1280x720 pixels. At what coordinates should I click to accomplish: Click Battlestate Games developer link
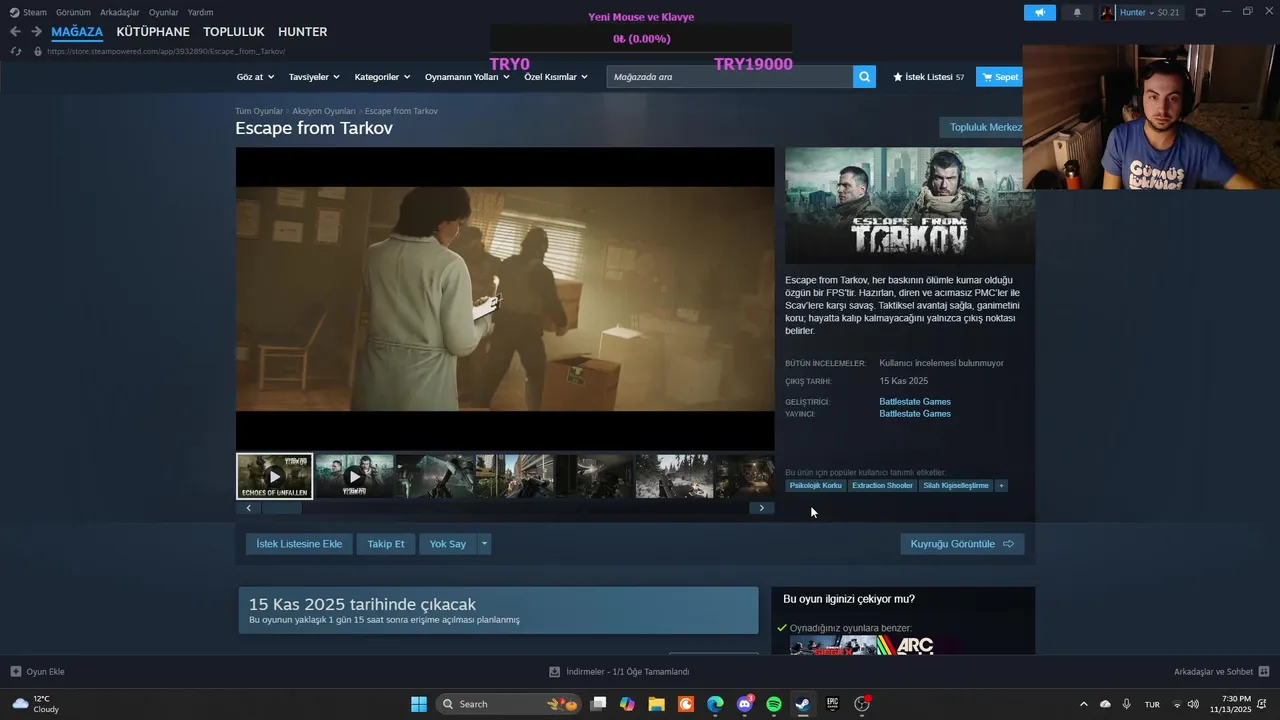click(x=915, y=402)
